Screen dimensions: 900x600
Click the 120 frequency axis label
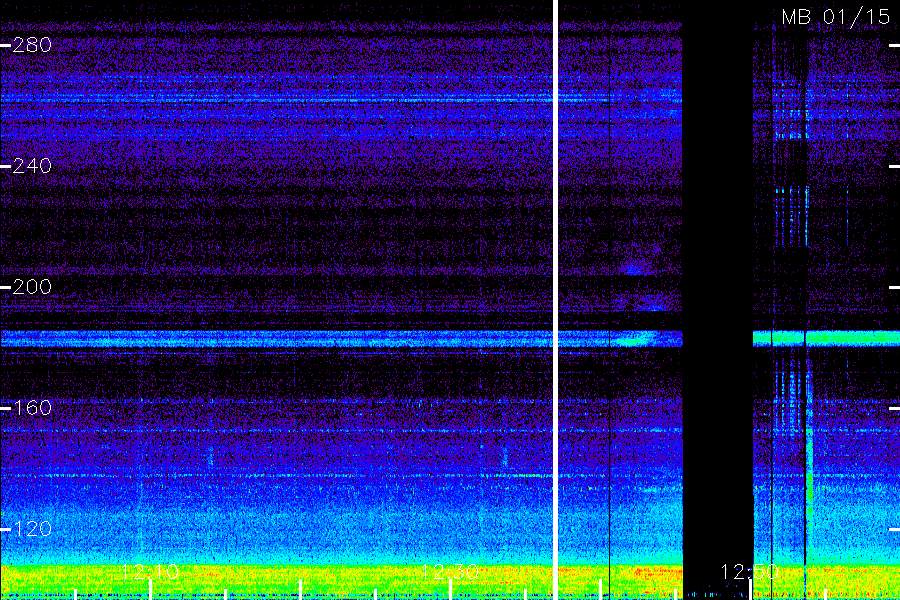point(32,529)
